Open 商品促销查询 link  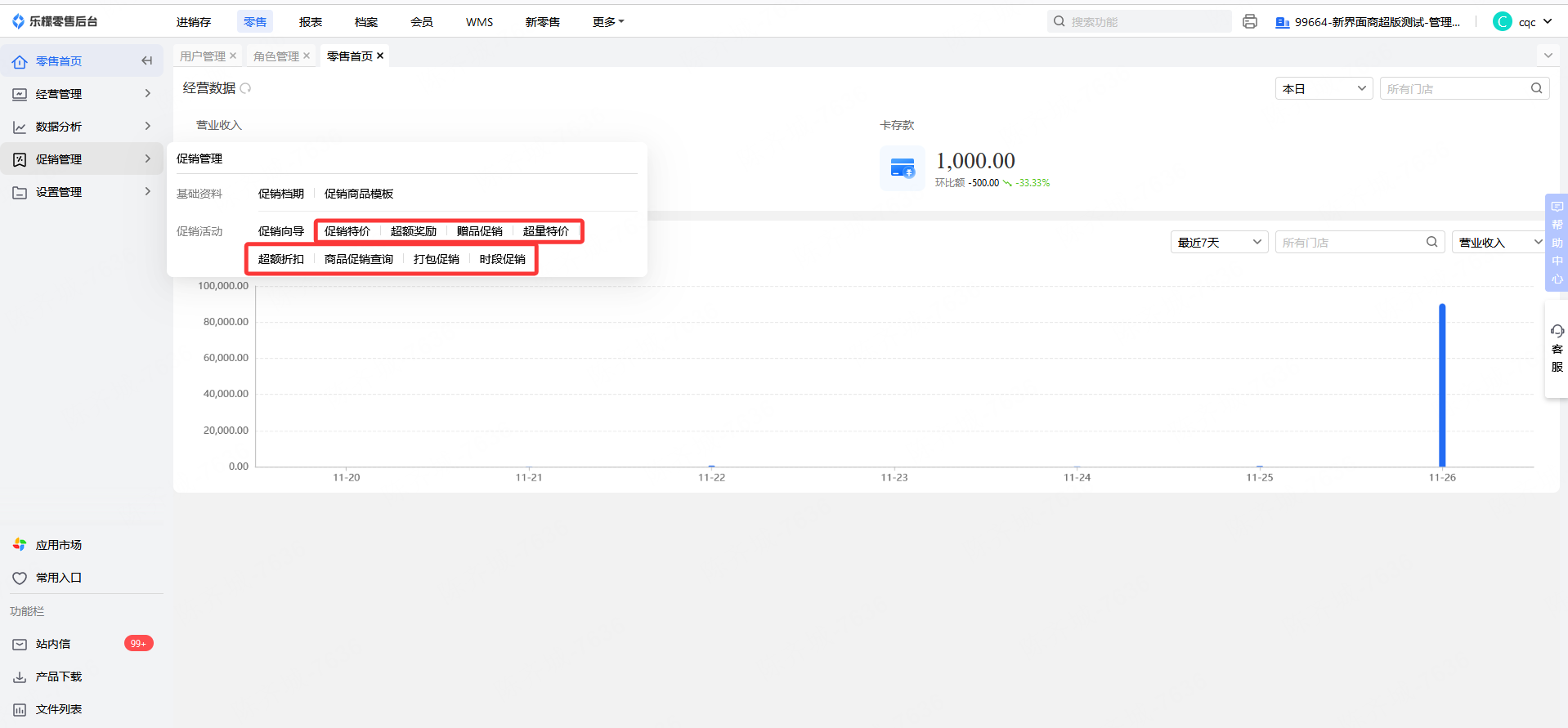(x=359, y=259)
